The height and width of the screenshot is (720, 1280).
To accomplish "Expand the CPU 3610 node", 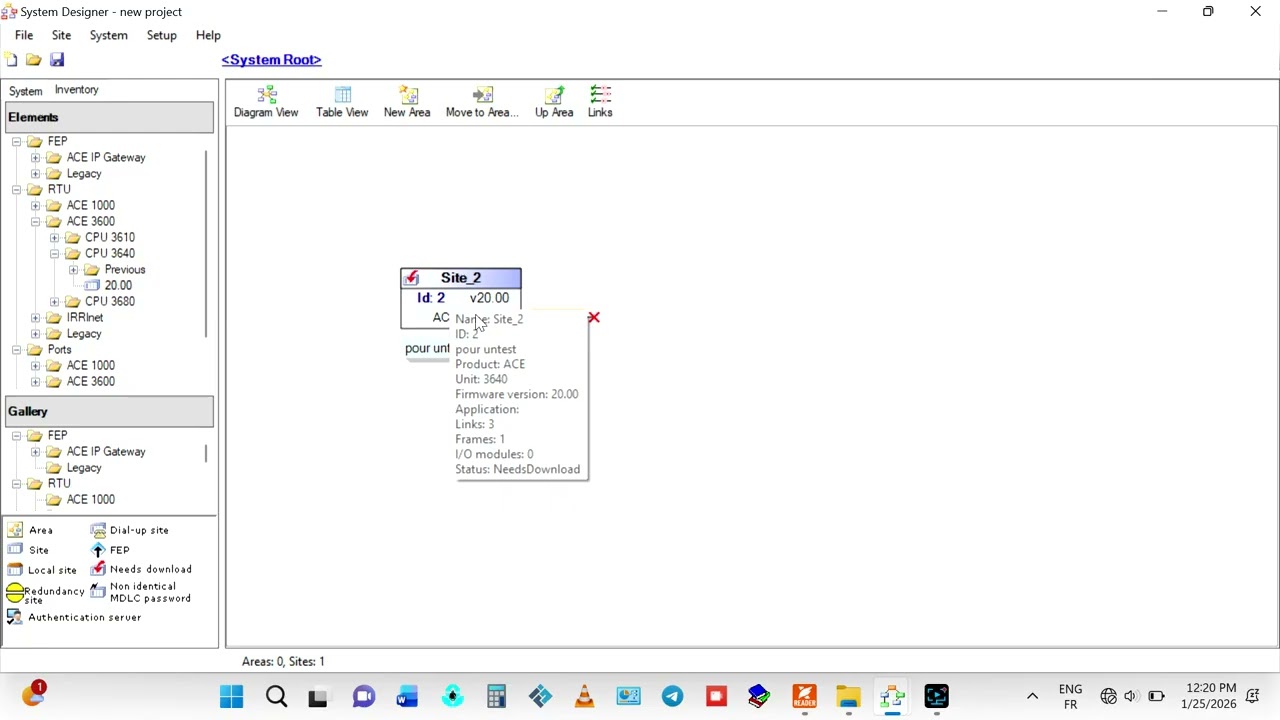I will (54, 237).
